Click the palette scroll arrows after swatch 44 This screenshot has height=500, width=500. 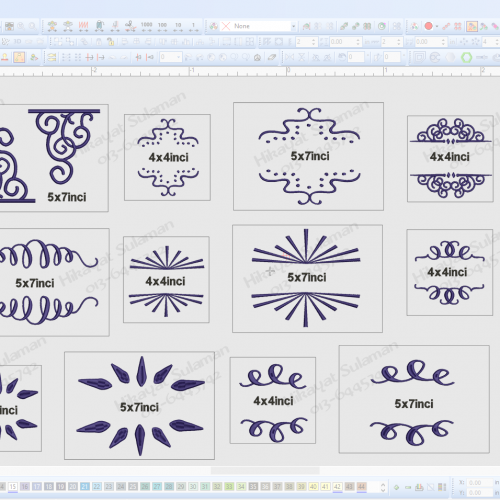[x=383, y=487]
